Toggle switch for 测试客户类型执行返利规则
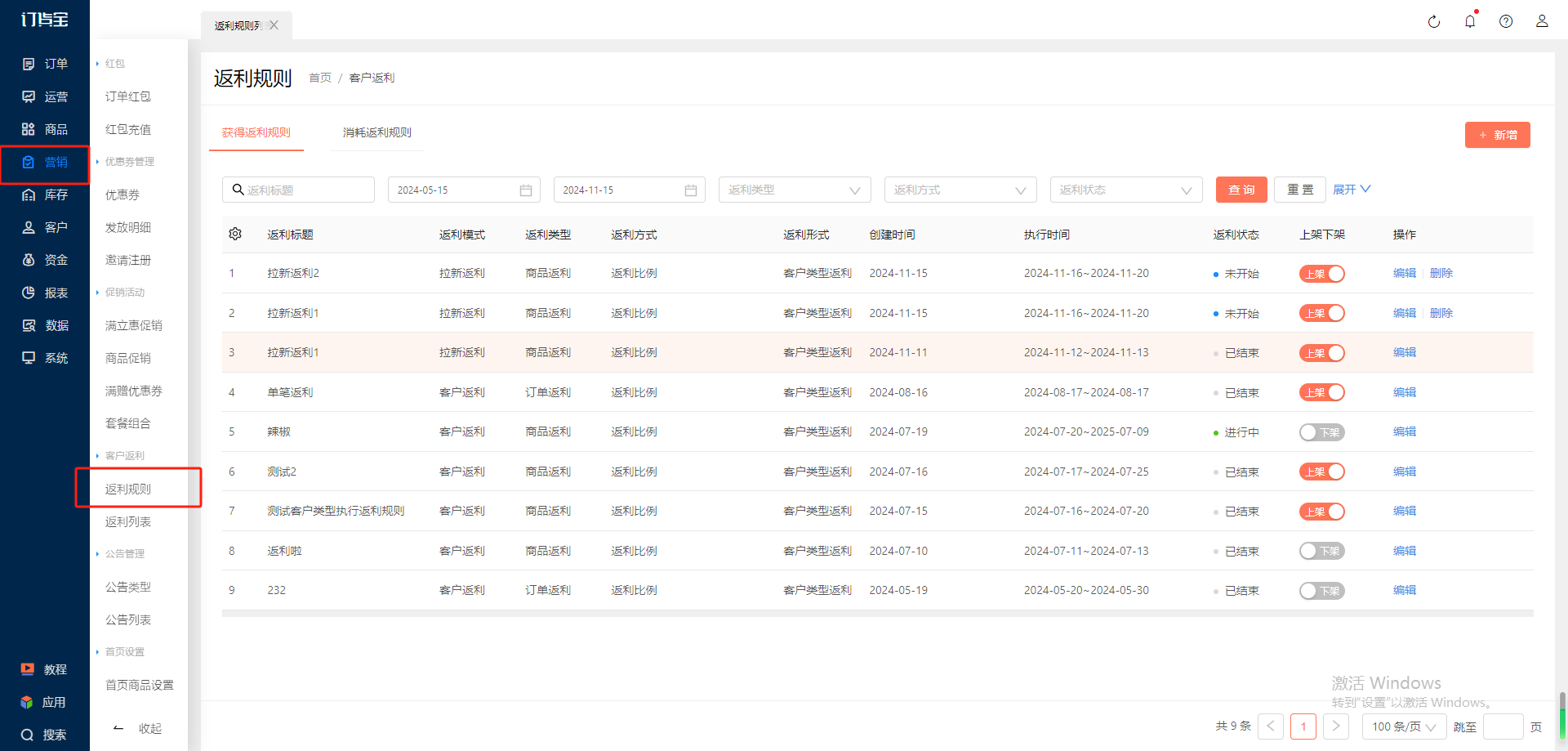The height and width of the screenshot is (751, 1568). pos(1321,512)
